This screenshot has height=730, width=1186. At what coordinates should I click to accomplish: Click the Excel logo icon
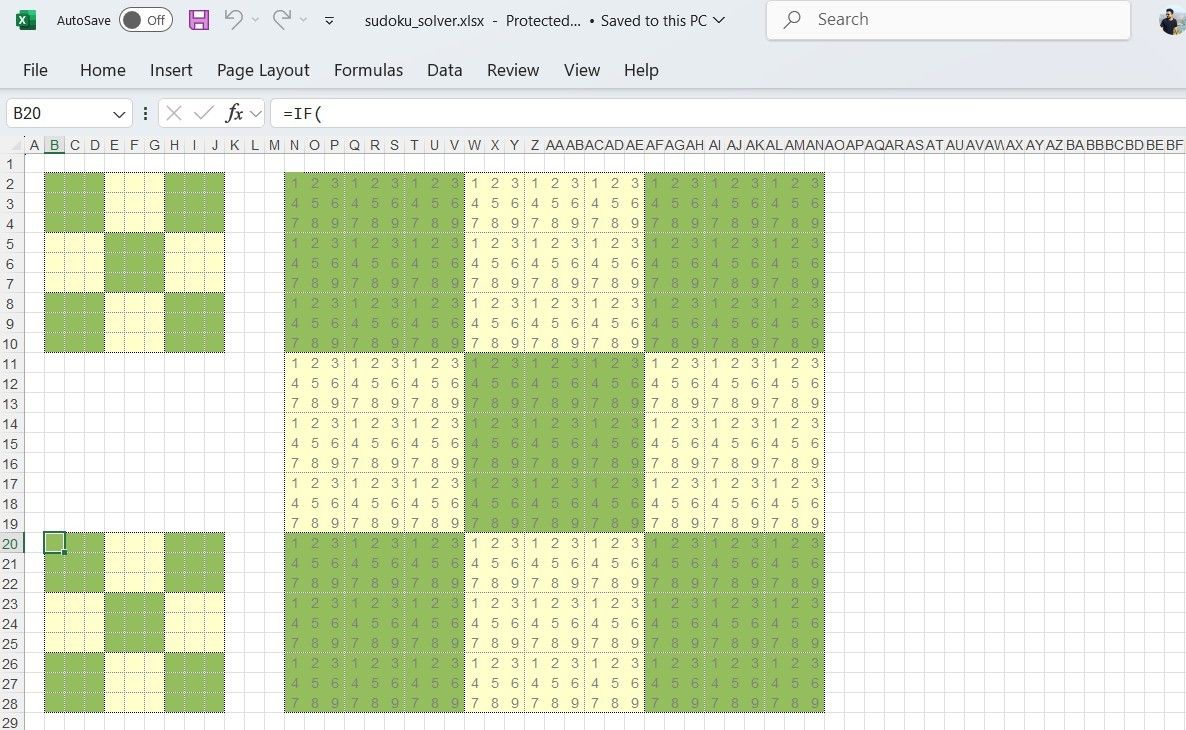pyautogui.click(x=26, y=20)
